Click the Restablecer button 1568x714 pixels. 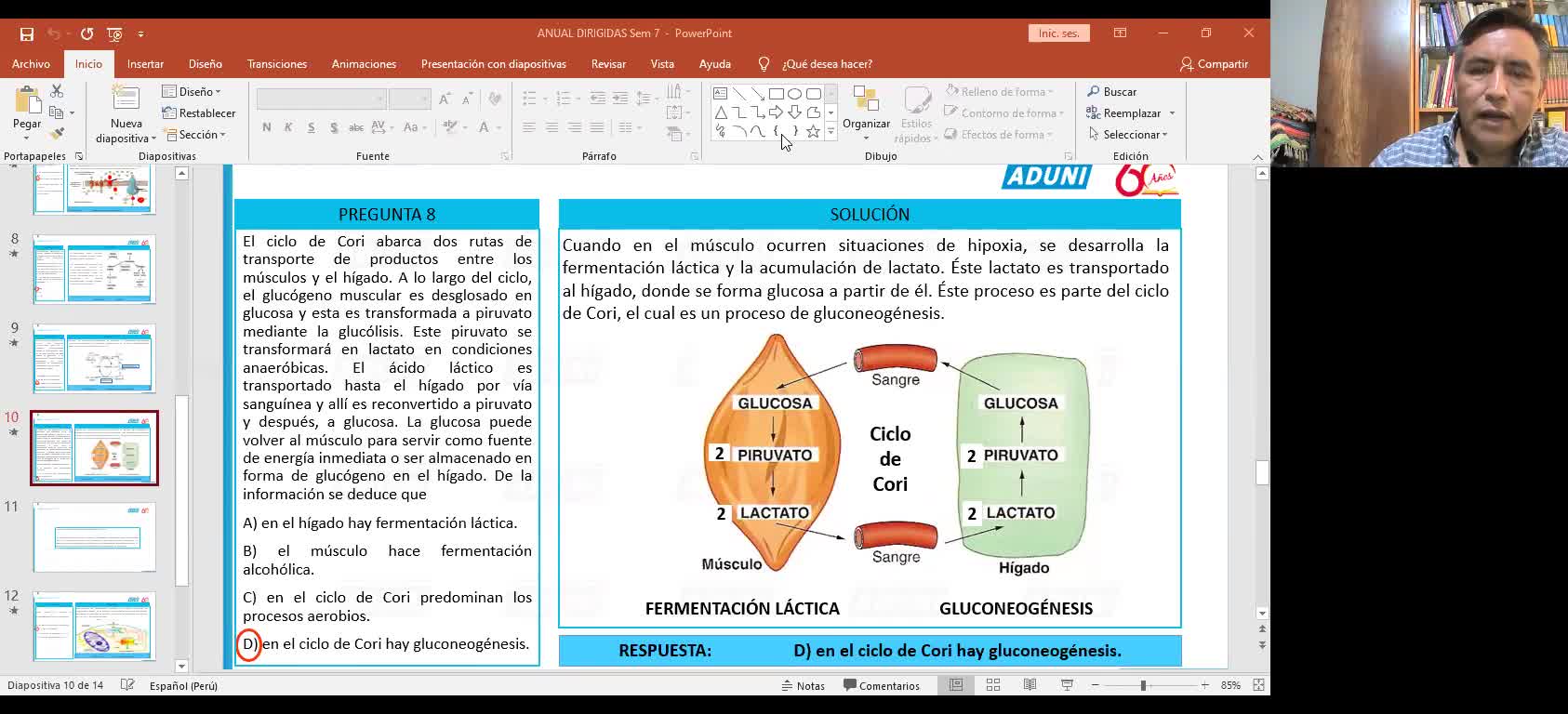199,112
